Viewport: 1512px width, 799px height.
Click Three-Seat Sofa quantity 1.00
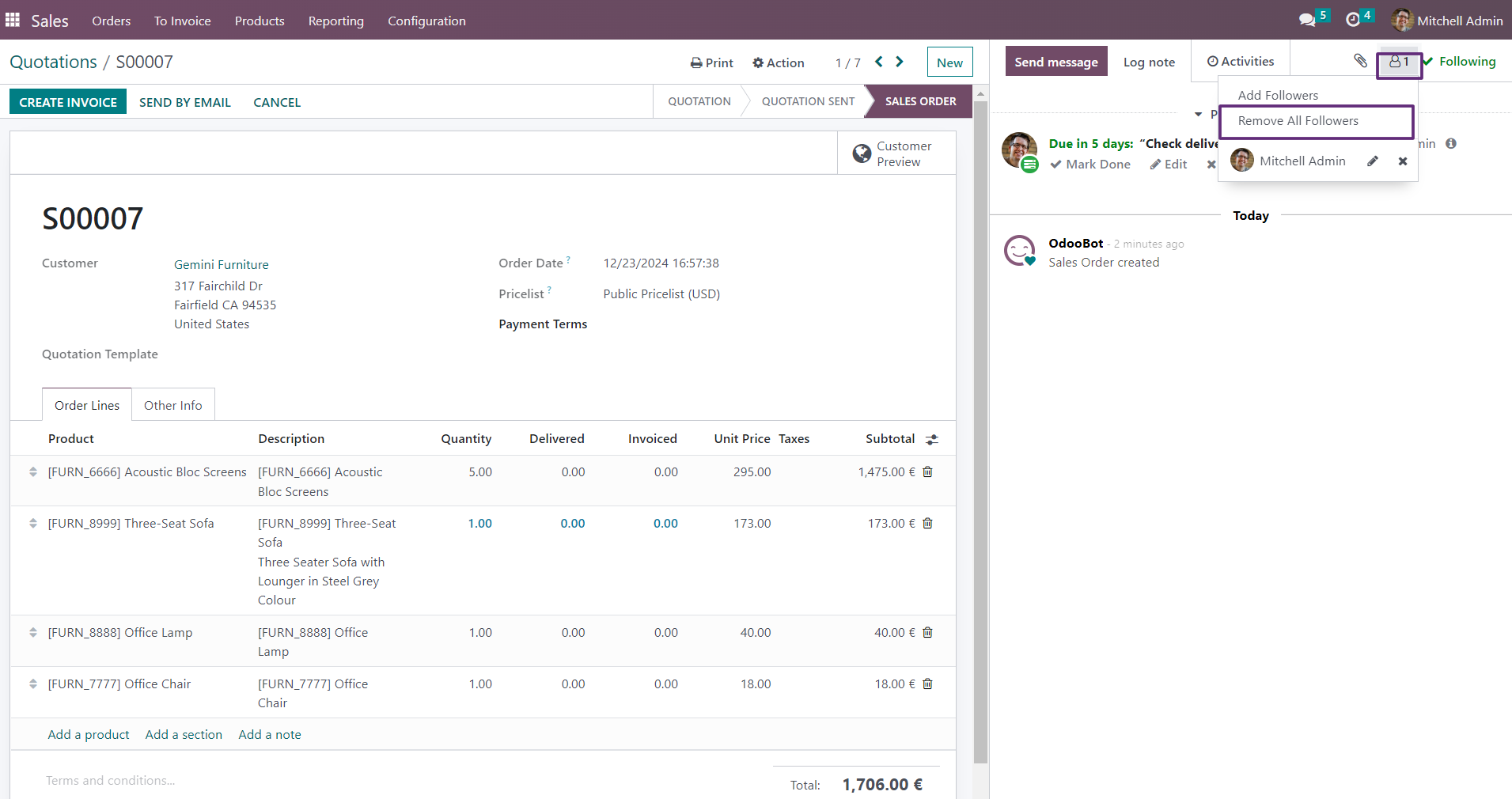pos(479,523)
